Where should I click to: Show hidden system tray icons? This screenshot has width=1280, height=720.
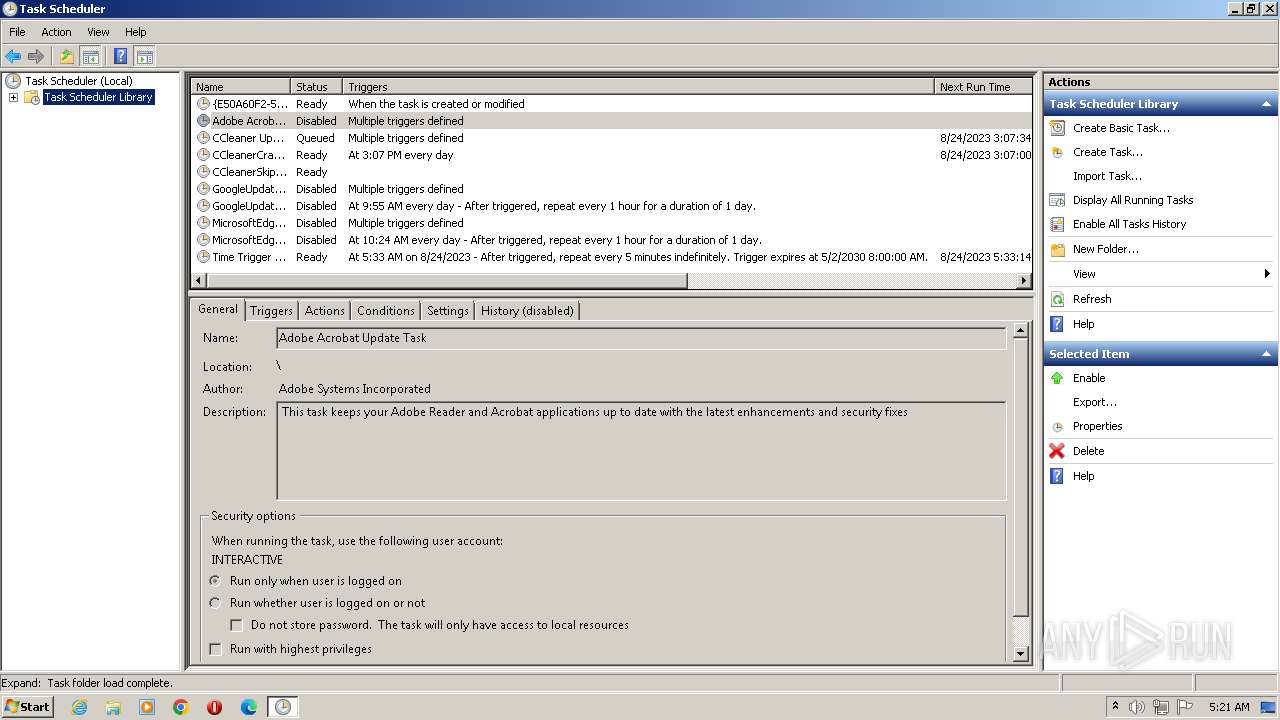click(x=1116, y=707)
